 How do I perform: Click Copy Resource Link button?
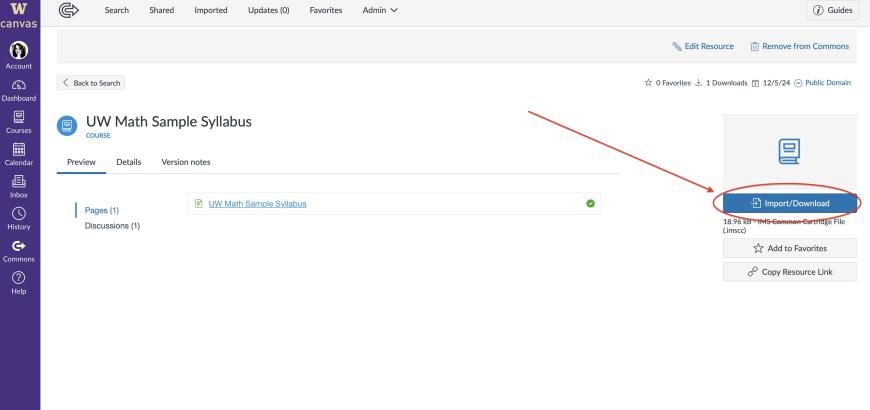[x=790, y=272]
